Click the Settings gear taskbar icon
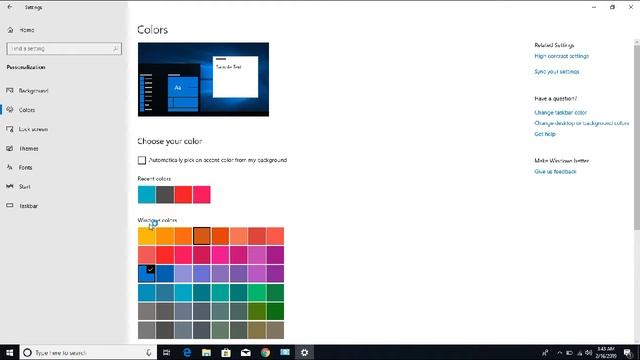The height and width of the screenshot is (360, 640). (304, 352)
